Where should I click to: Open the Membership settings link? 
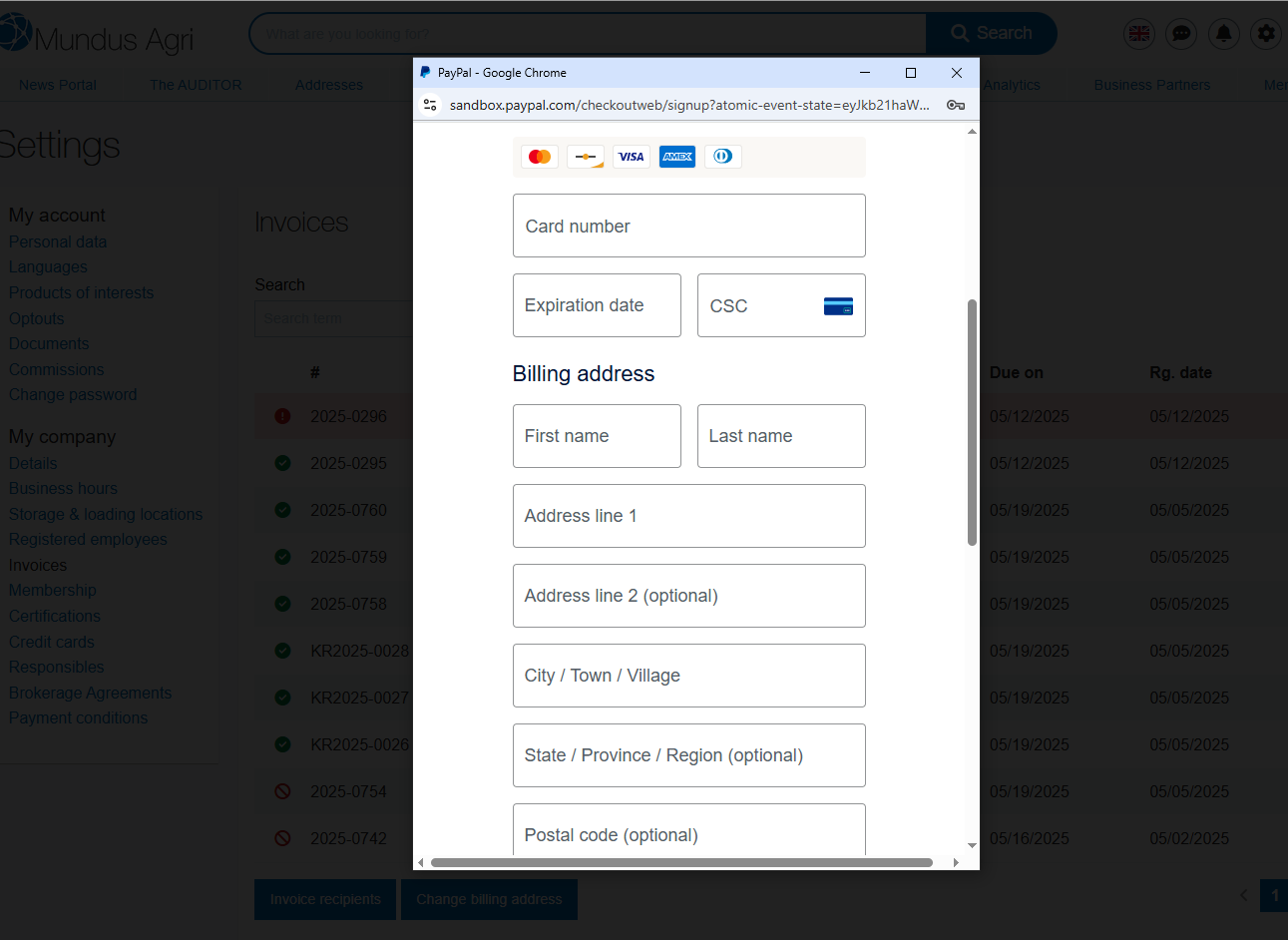click(x=53, y=590)
